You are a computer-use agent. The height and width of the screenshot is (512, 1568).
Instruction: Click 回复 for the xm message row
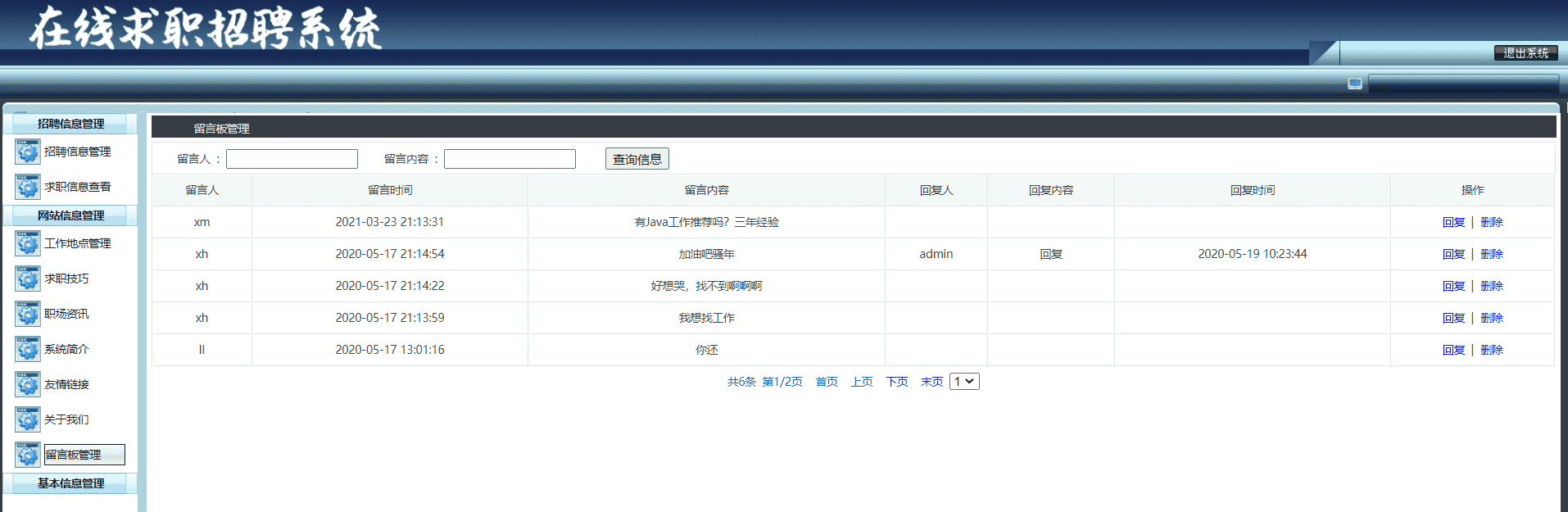(1453, 222)
